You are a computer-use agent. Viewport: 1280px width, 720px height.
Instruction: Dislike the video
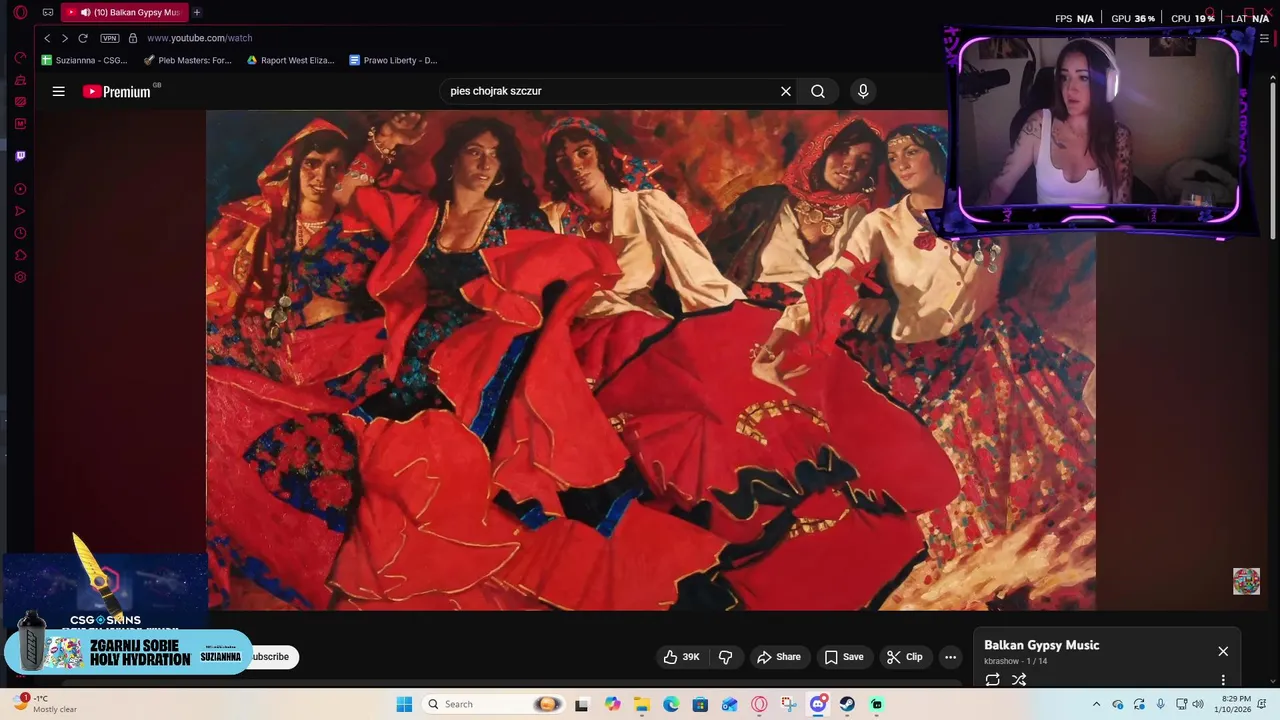(x=726, y=657)
